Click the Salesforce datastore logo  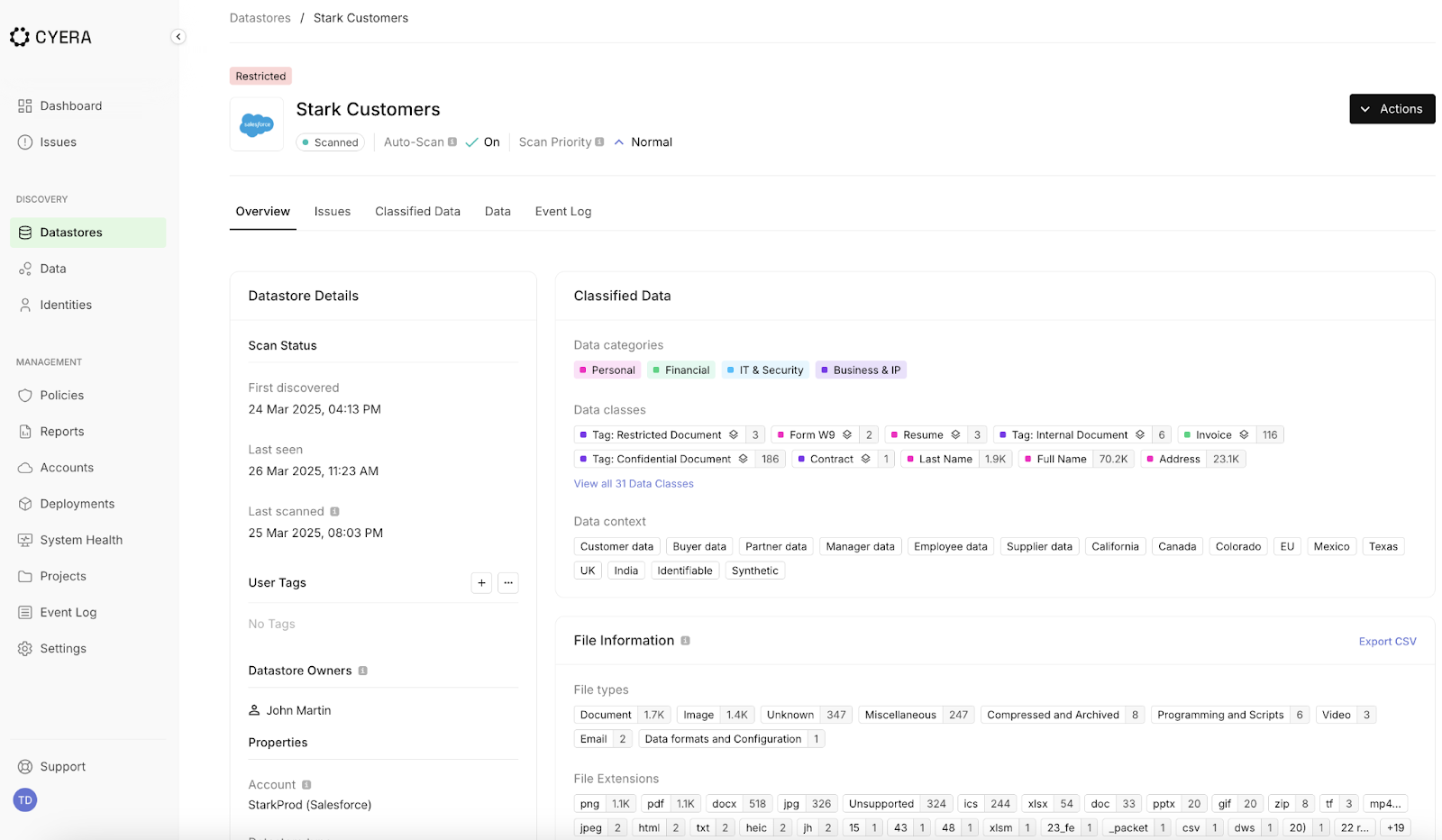256,123
